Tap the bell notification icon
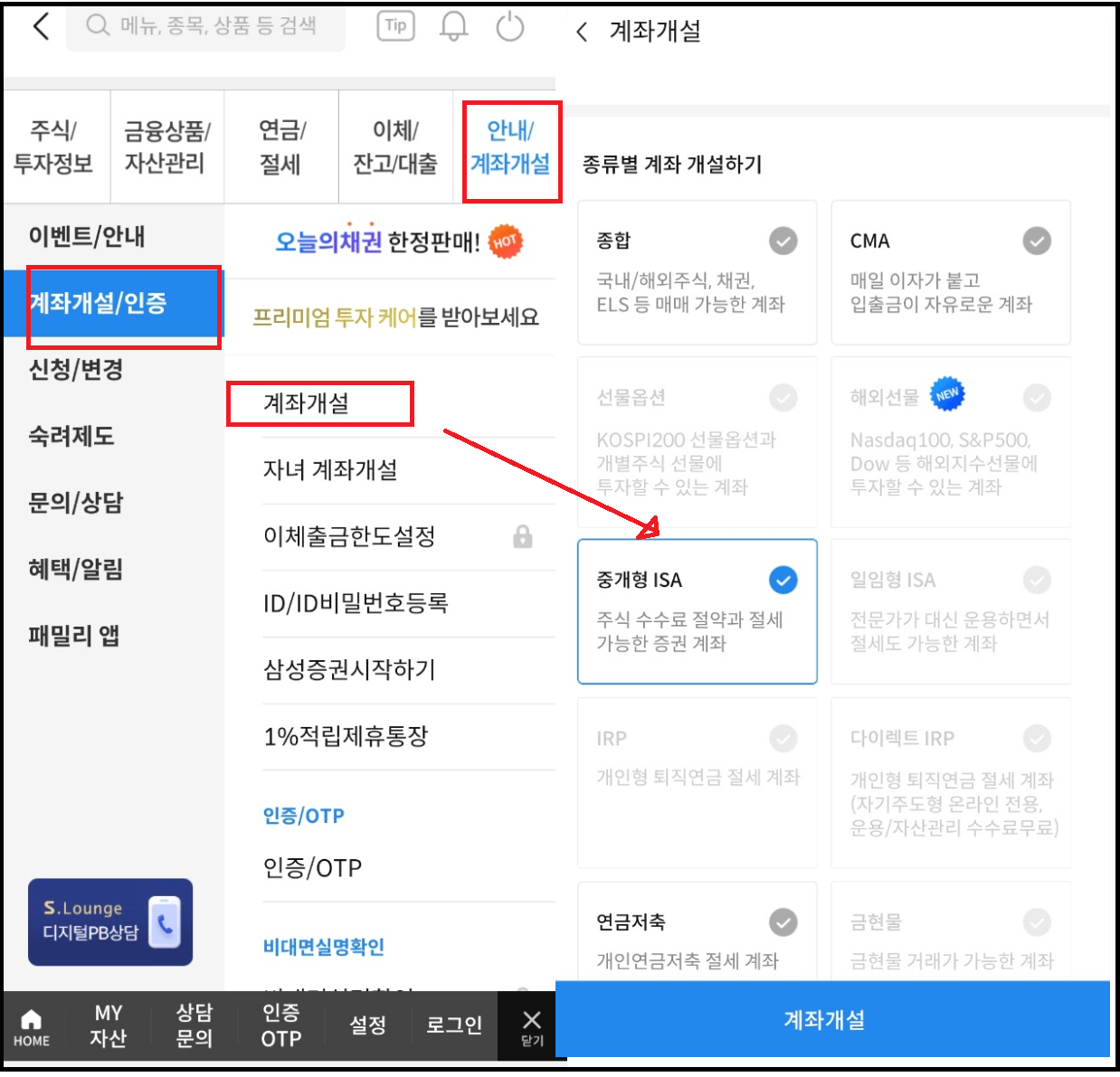1120x1077 pixels. [454, 27]
